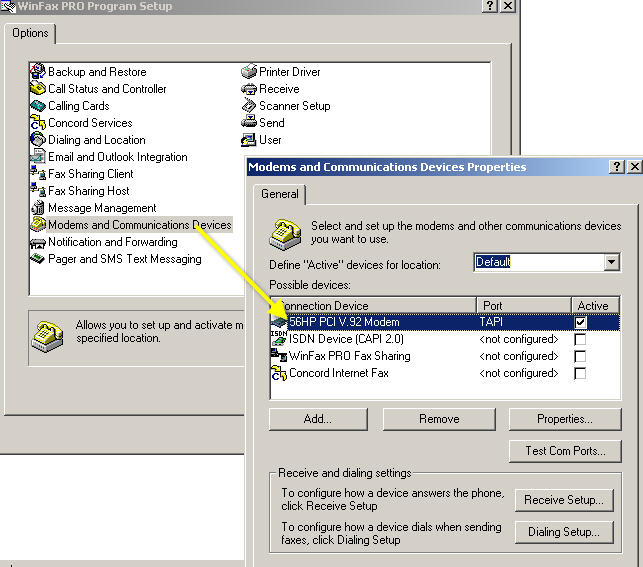Click the Email and Outlook Integration icon
The width and height of the screenshot is (643, 567).
tap(38, 157)
